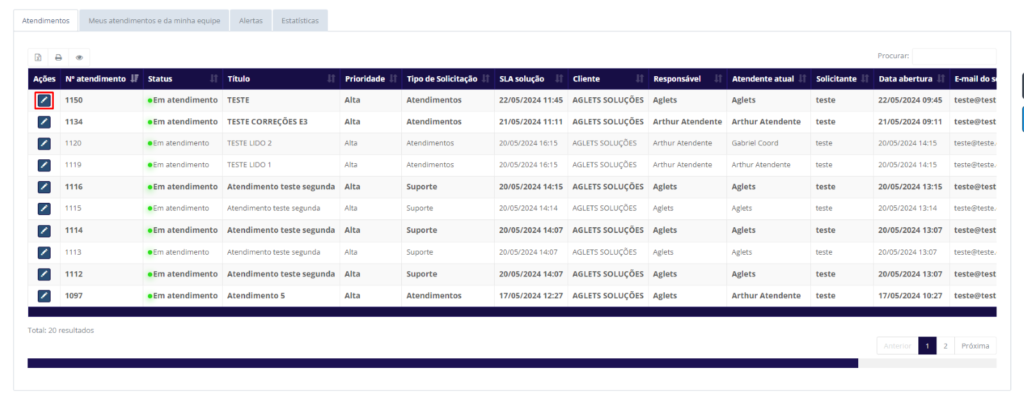Edit atendimento 1116 using its pencil icon
Screen dimensions: 1024x398
(44, 187)
